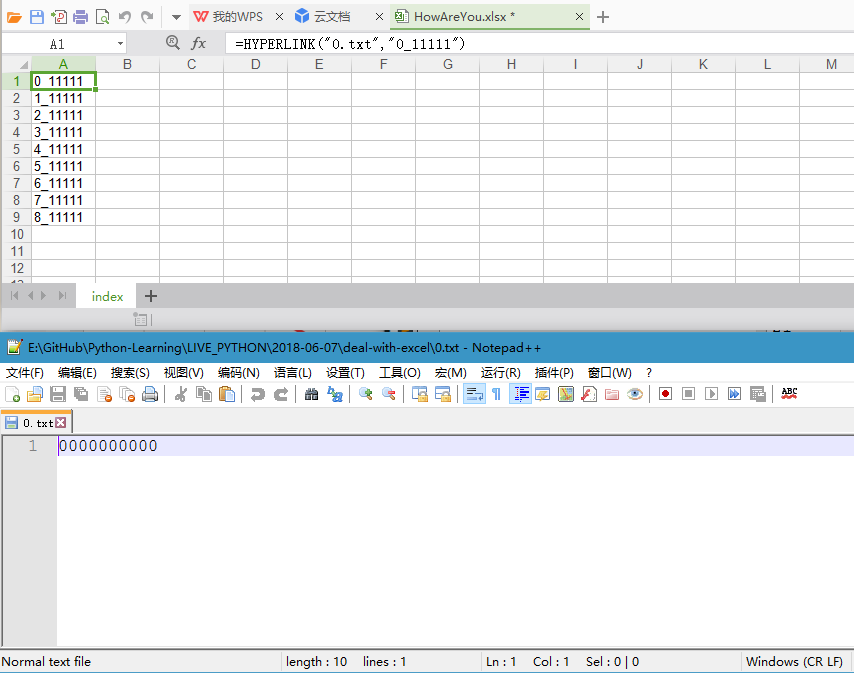Toggle show all characters pilcrow icon
Image resolution: width=854 pixels, height=673 pixels.
497,394
